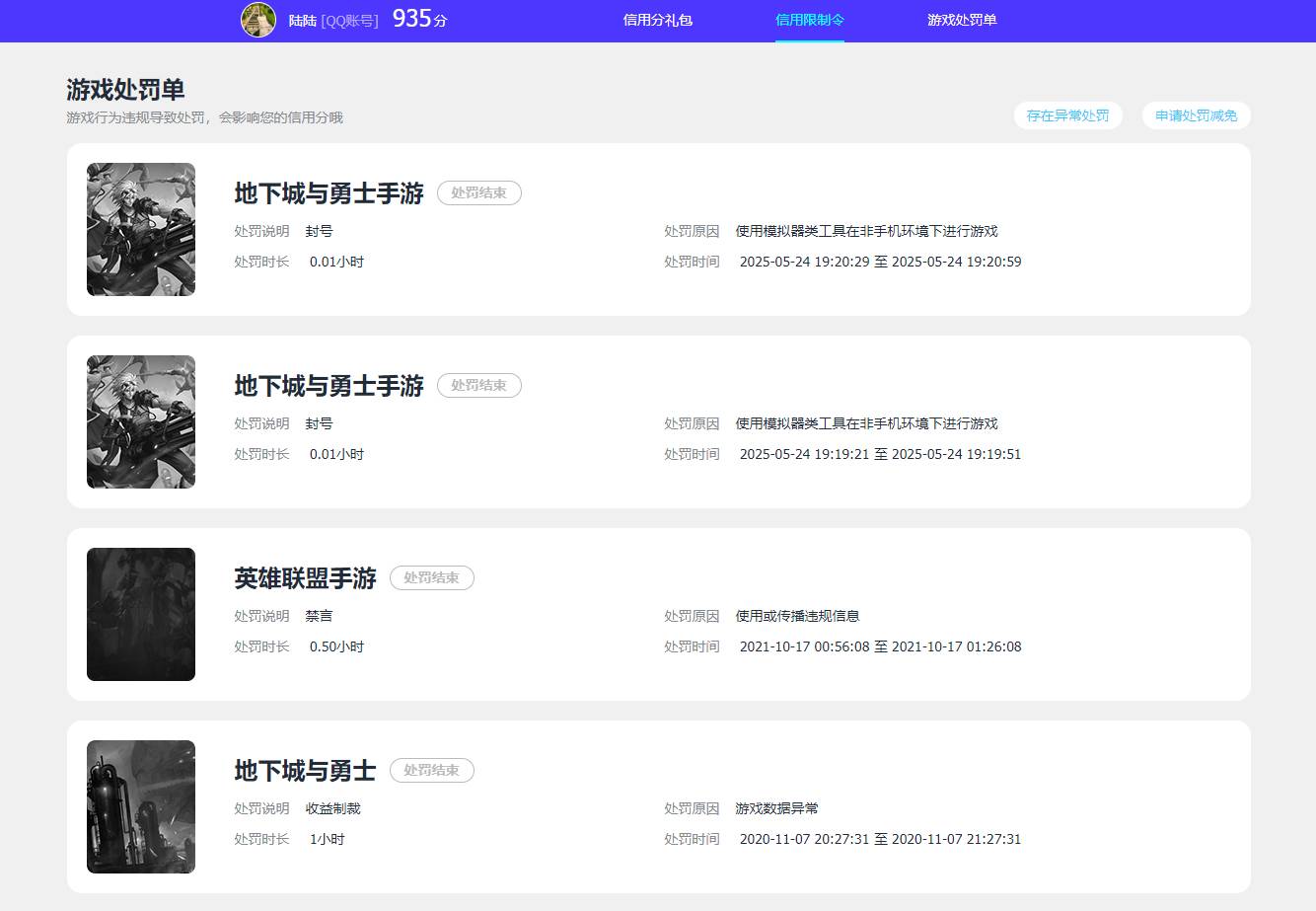The image size is (1316, 911).
Task: Click 申请处罚减免 to request penalty reduction
Action: coord(1196,115)
